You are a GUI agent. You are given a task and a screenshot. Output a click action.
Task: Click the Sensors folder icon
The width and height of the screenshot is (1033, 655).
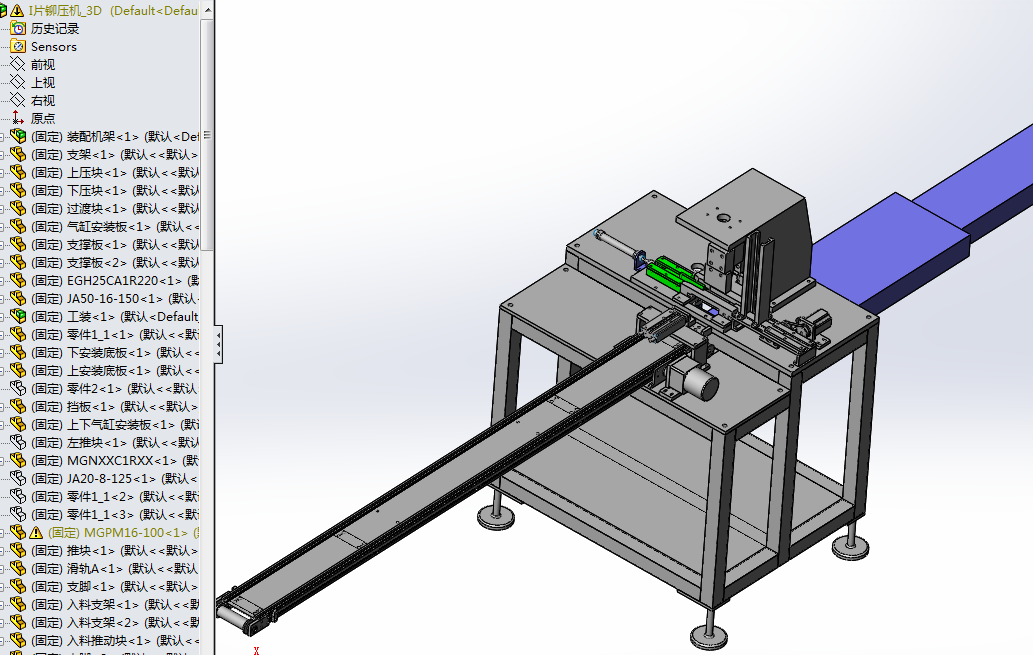coord(18,46)
